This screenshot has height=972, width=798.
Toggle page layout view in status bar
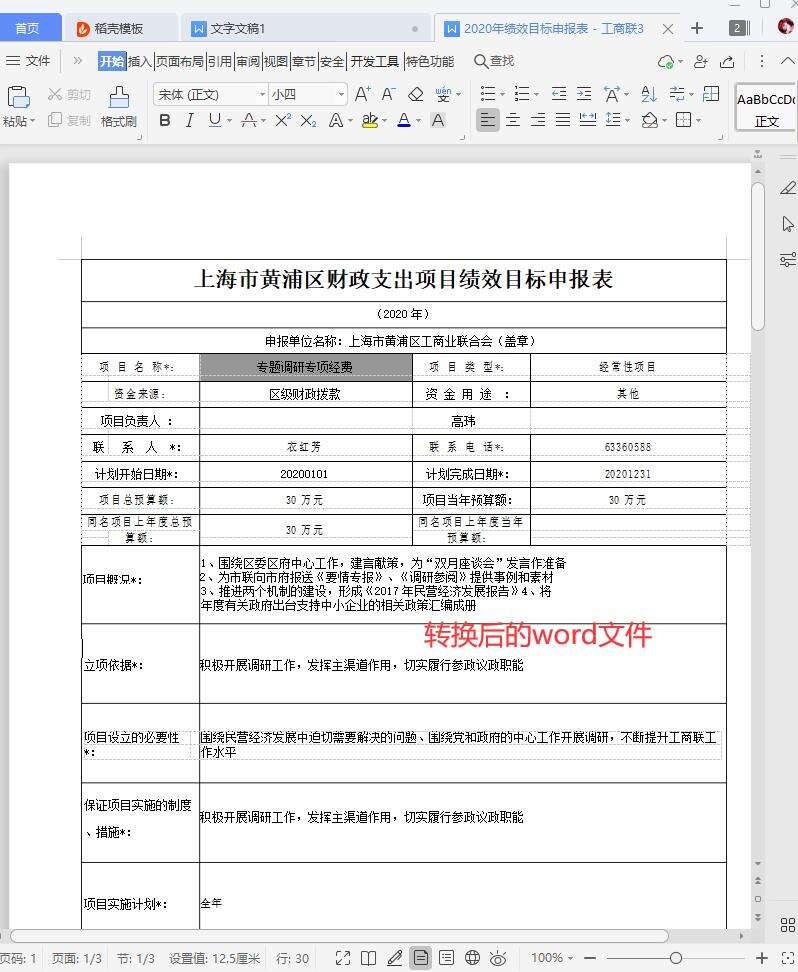420,958
